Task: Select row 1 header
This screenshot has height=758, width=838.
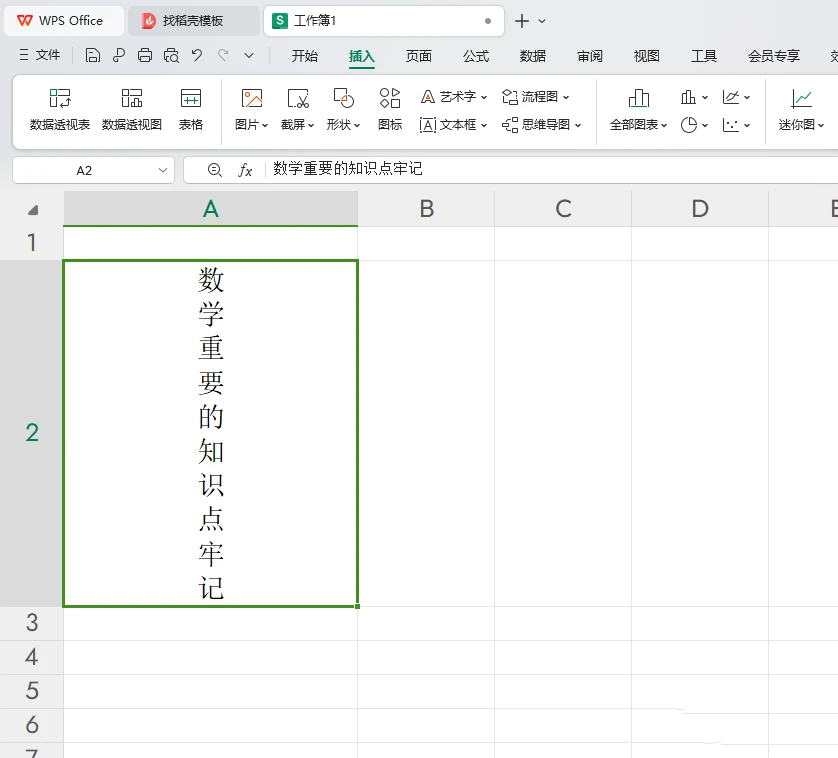Action: (x=32, y=243)
